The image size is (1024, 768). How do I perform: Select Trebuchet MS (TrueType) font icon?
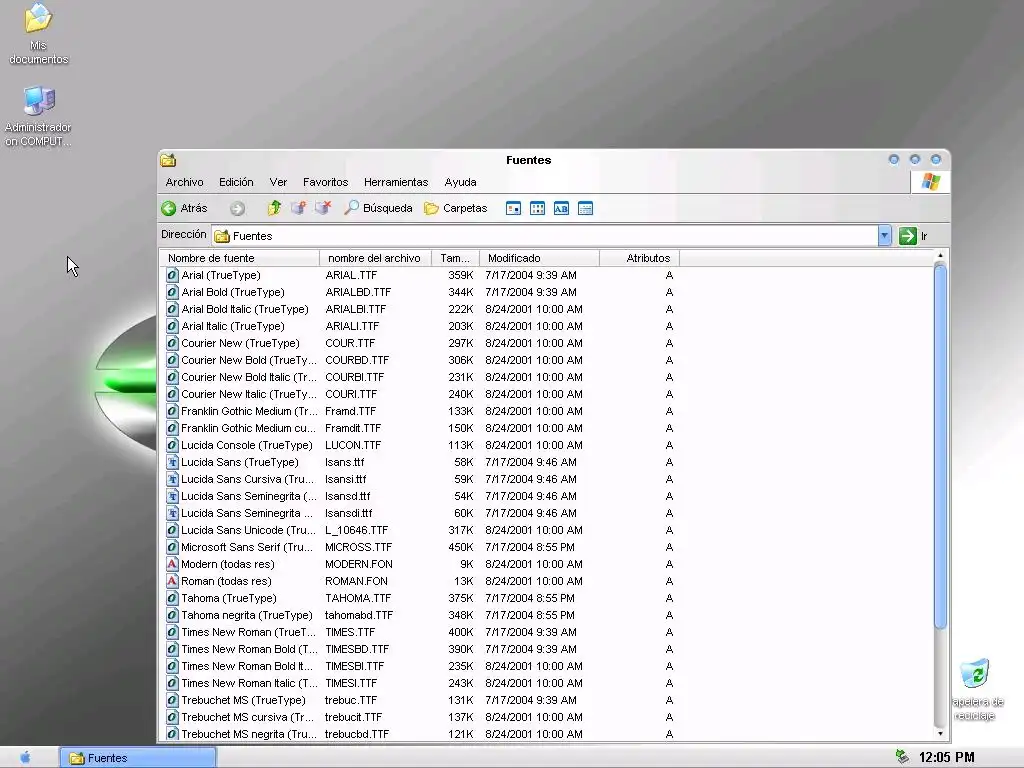[172, 700]
